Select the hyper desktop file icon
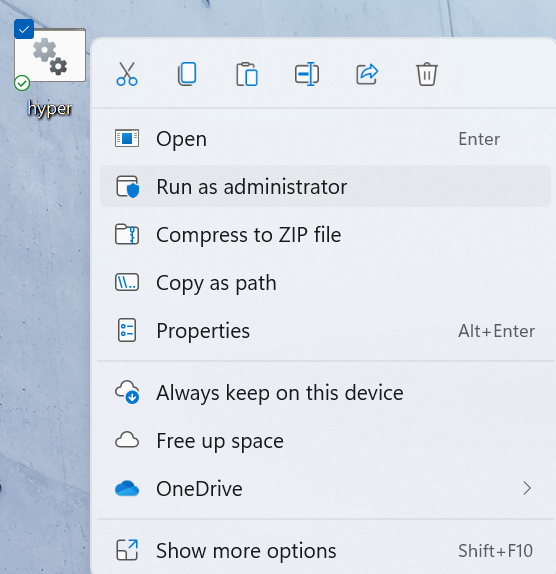Viewport: 556px width, 574px height. tap(50, 55)
